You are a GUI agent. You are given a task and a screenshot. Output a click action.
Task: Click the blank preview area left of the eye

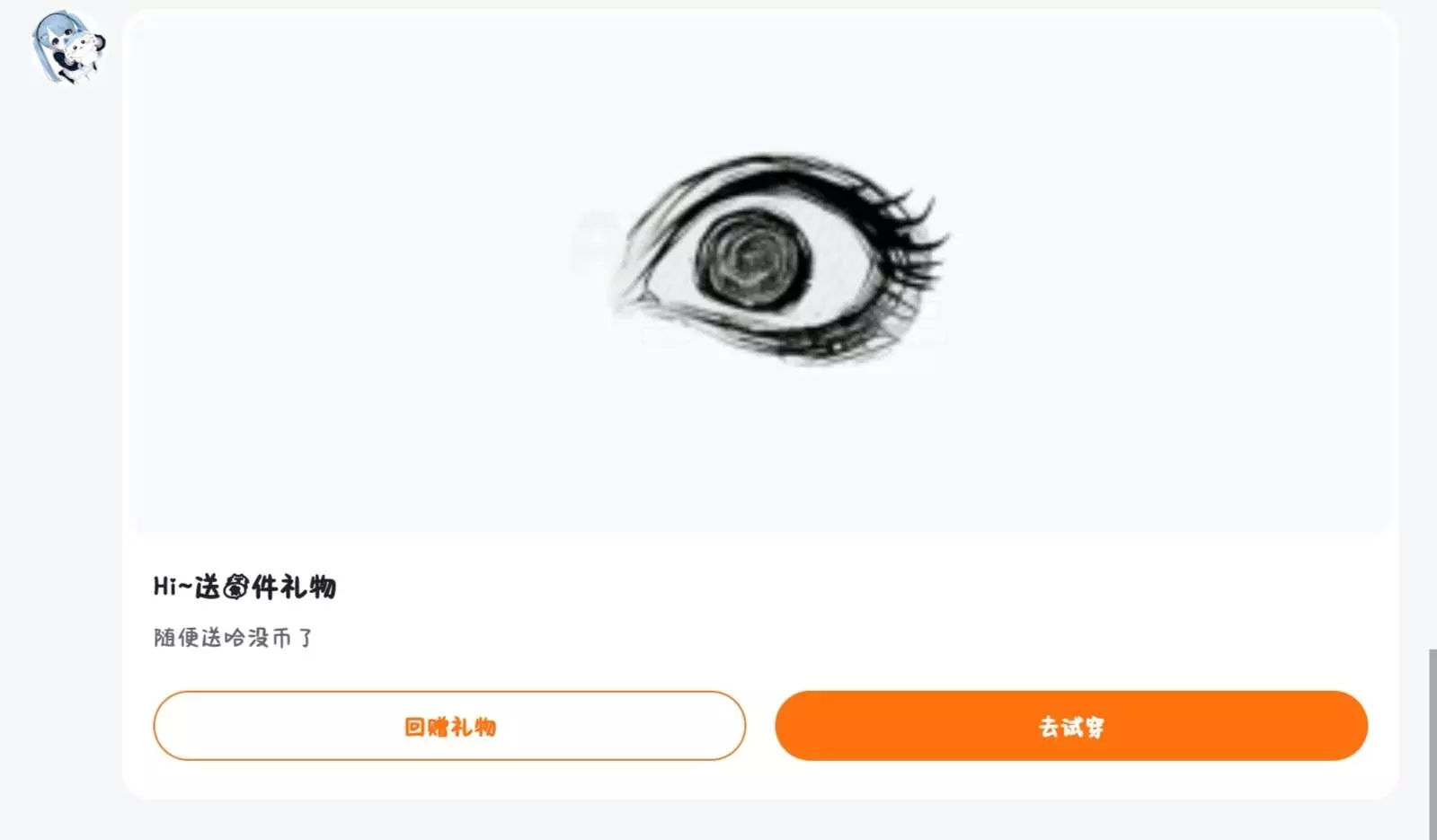tap(359, 270)
